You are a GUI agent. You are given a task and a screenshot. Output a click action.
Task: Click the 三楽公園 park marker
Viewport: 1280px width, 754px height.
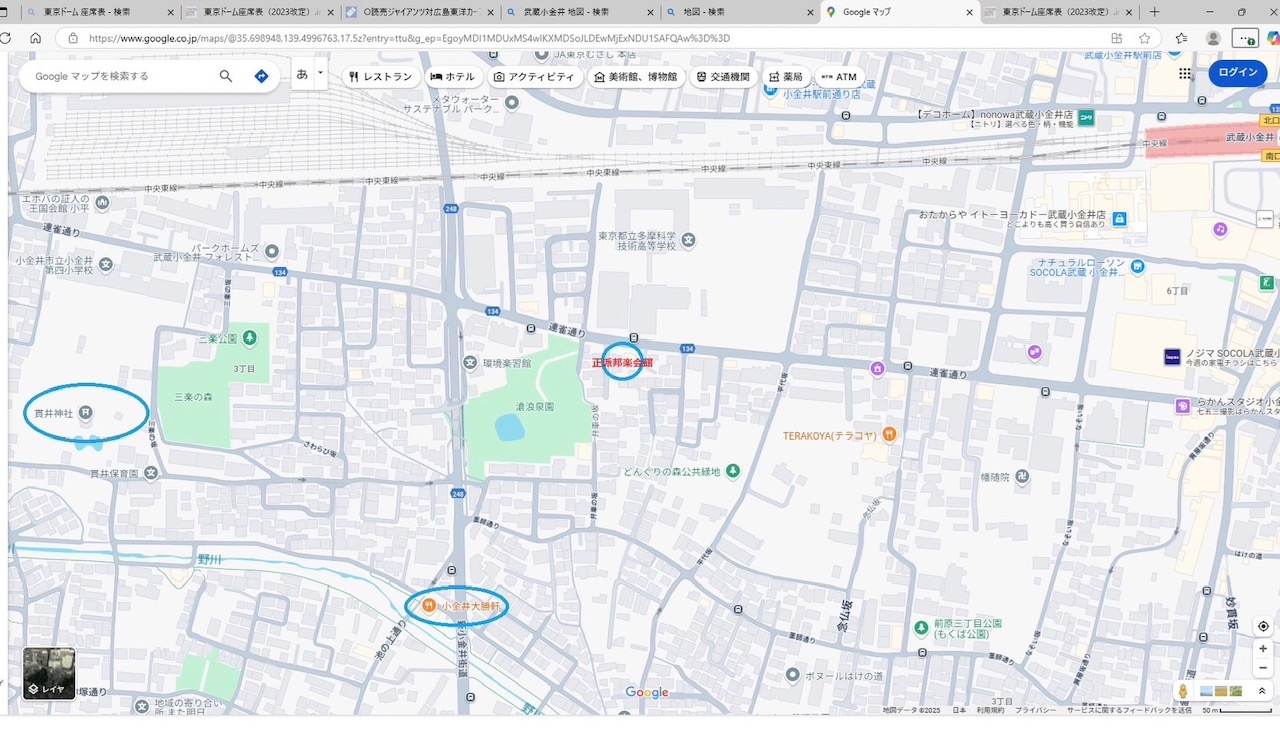(x=249, y=338)
